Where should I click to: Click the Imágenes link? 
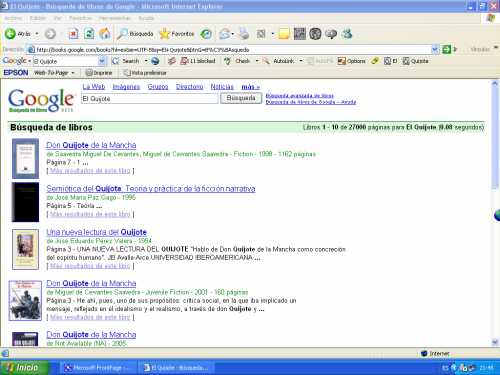pos(126,87)
